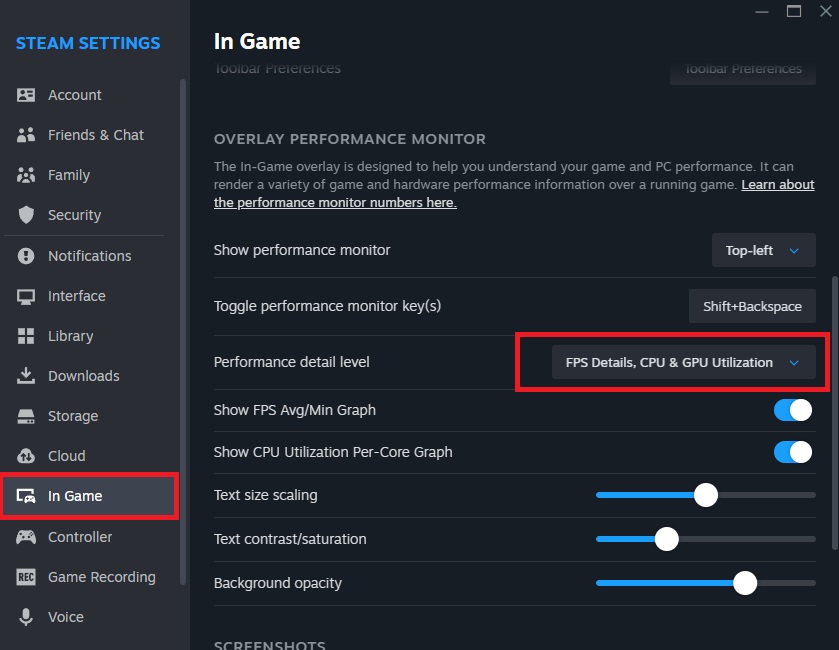Open the Show performance monitor Top-left dropdown
Image resolution: width=839 pixels, height=650 pixels.
click(x=764, y=250)
